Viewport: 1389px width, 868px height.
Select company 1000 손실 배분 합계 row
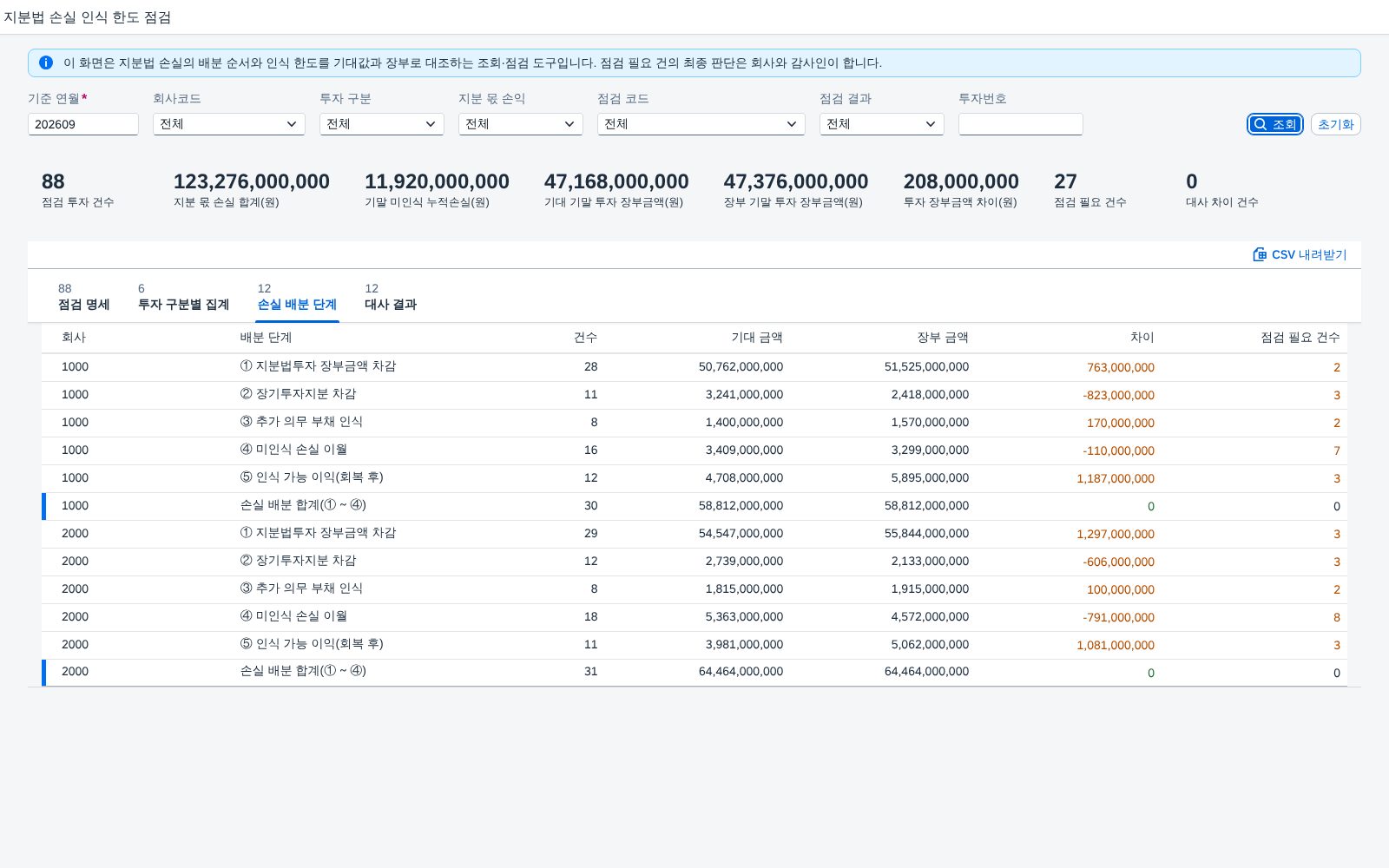pos(694,506)
